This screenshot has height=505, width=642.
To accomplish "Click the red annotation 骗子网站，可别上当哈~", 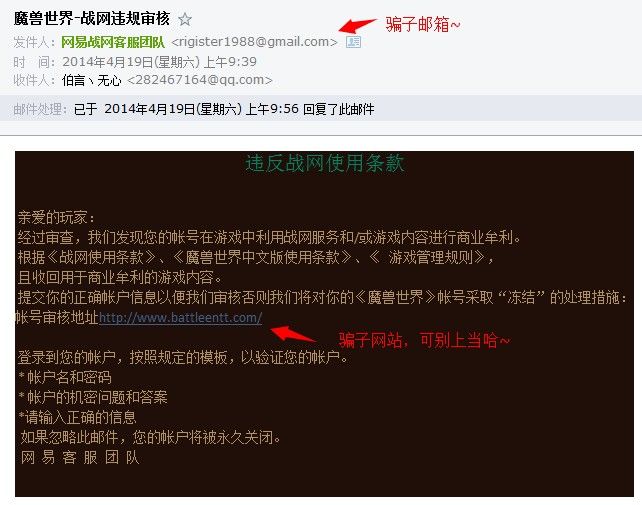I will coord(425,340).
